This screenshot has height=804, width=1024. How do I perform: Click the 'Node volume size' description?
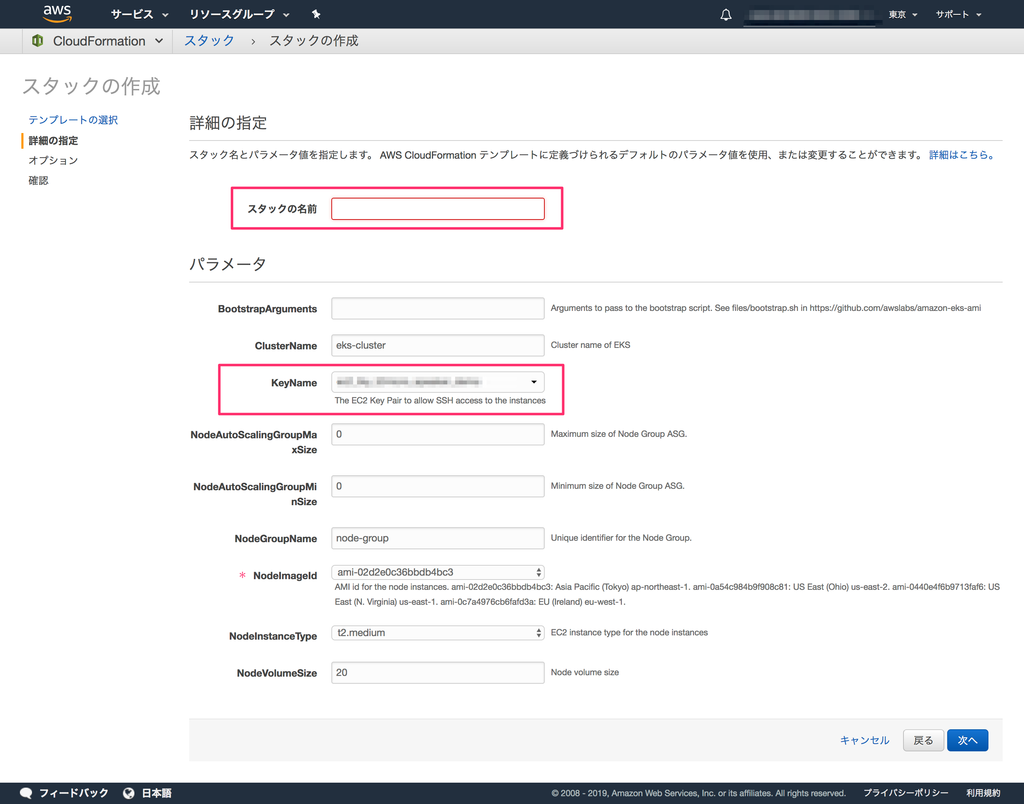tap(584, 672)
